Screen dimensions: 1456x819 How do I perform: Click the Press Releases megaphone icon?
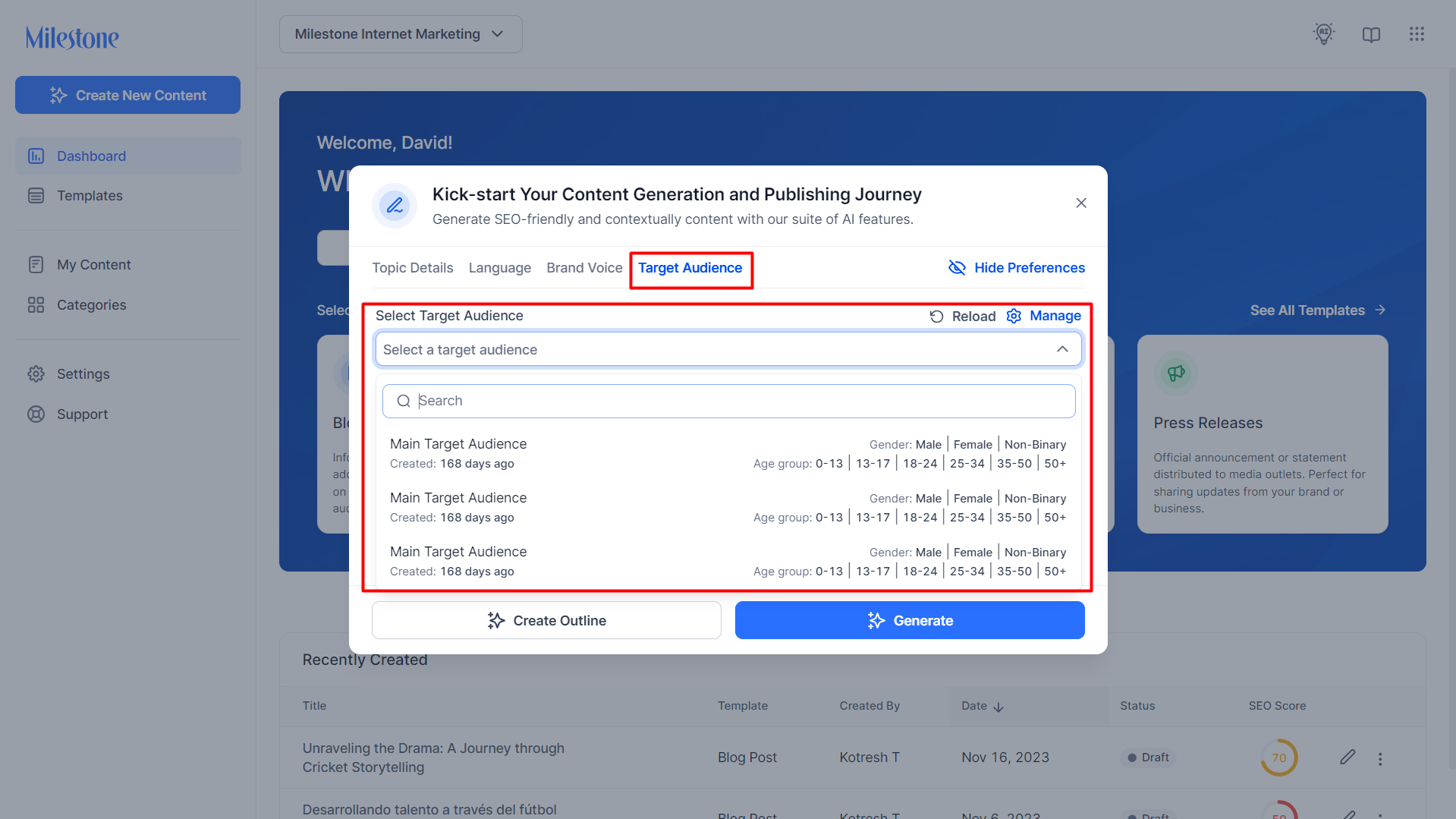click(x=1176, y=373)
